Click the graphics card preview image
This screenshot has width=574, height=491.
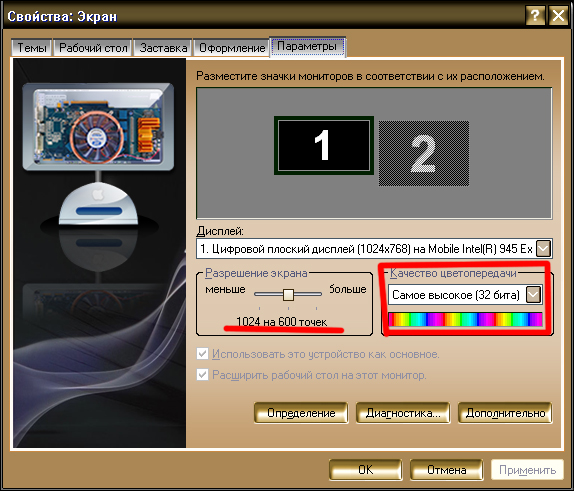pyautogui.click(x=98, y=127)
